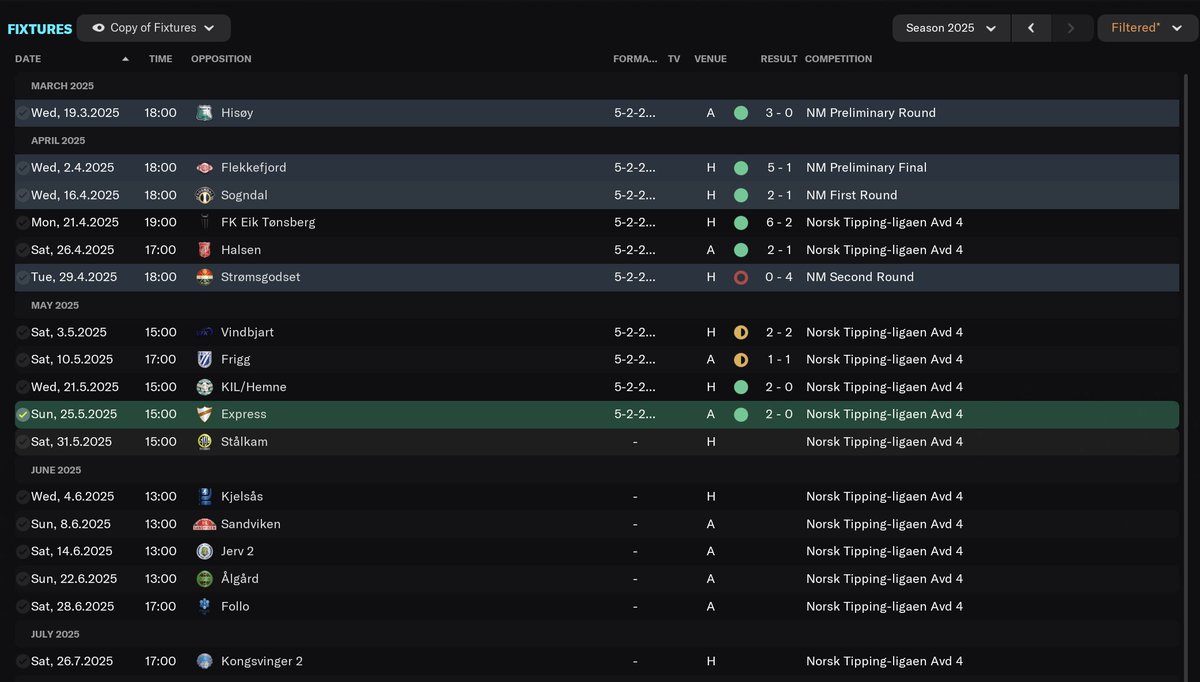Toggle the checkmark for the Flekkefjord fixture
Screen dimensions: 1200x682
coord(22,168)
